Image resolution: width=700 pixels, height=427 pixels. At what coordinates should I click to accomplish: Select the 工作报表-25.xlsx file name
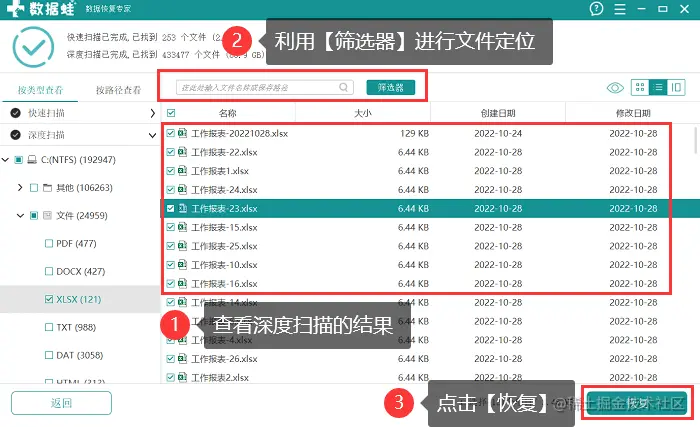point(224,246)
